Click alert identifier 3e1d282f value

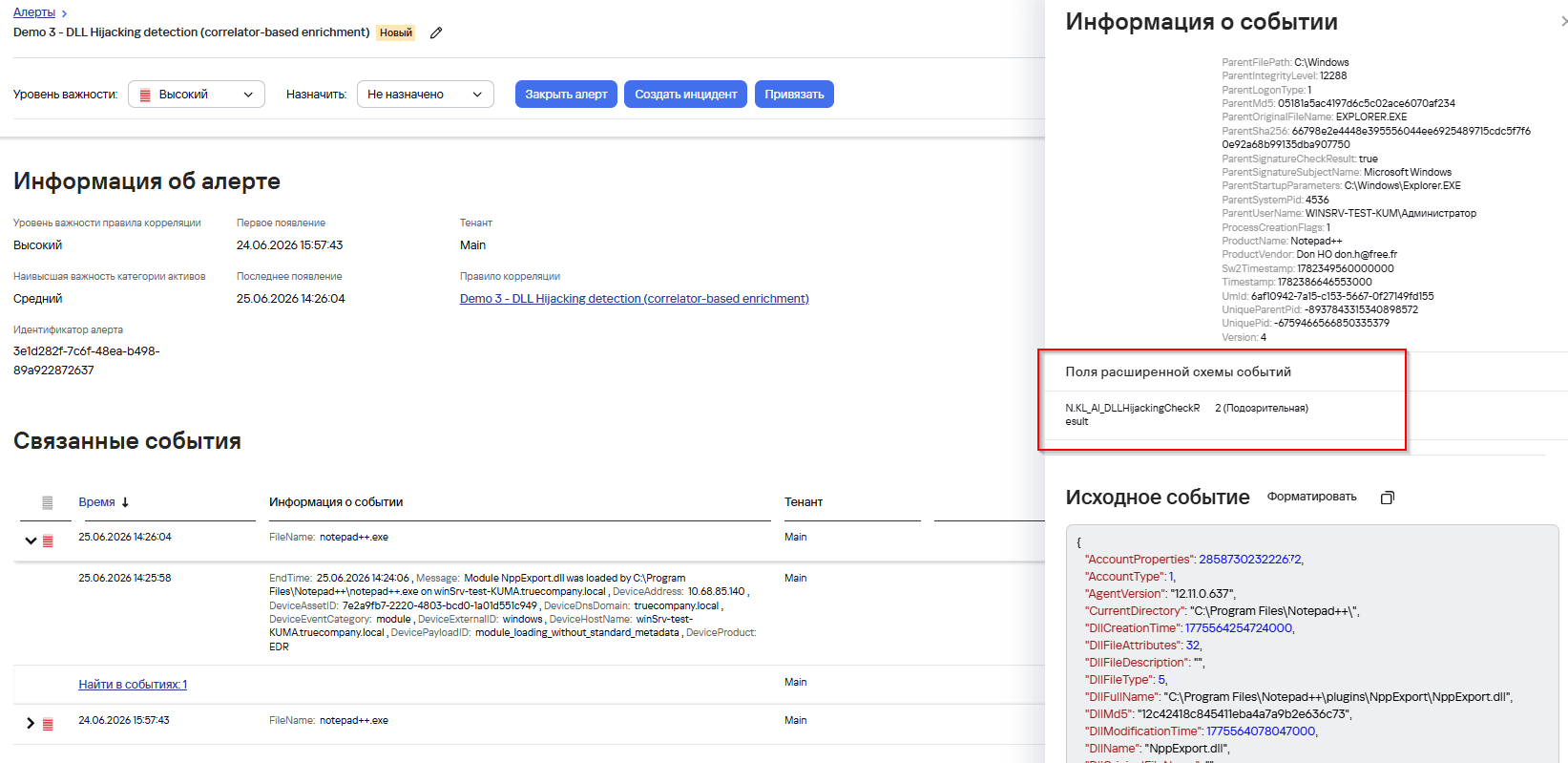pyautogui.click(x=86, y=361)
